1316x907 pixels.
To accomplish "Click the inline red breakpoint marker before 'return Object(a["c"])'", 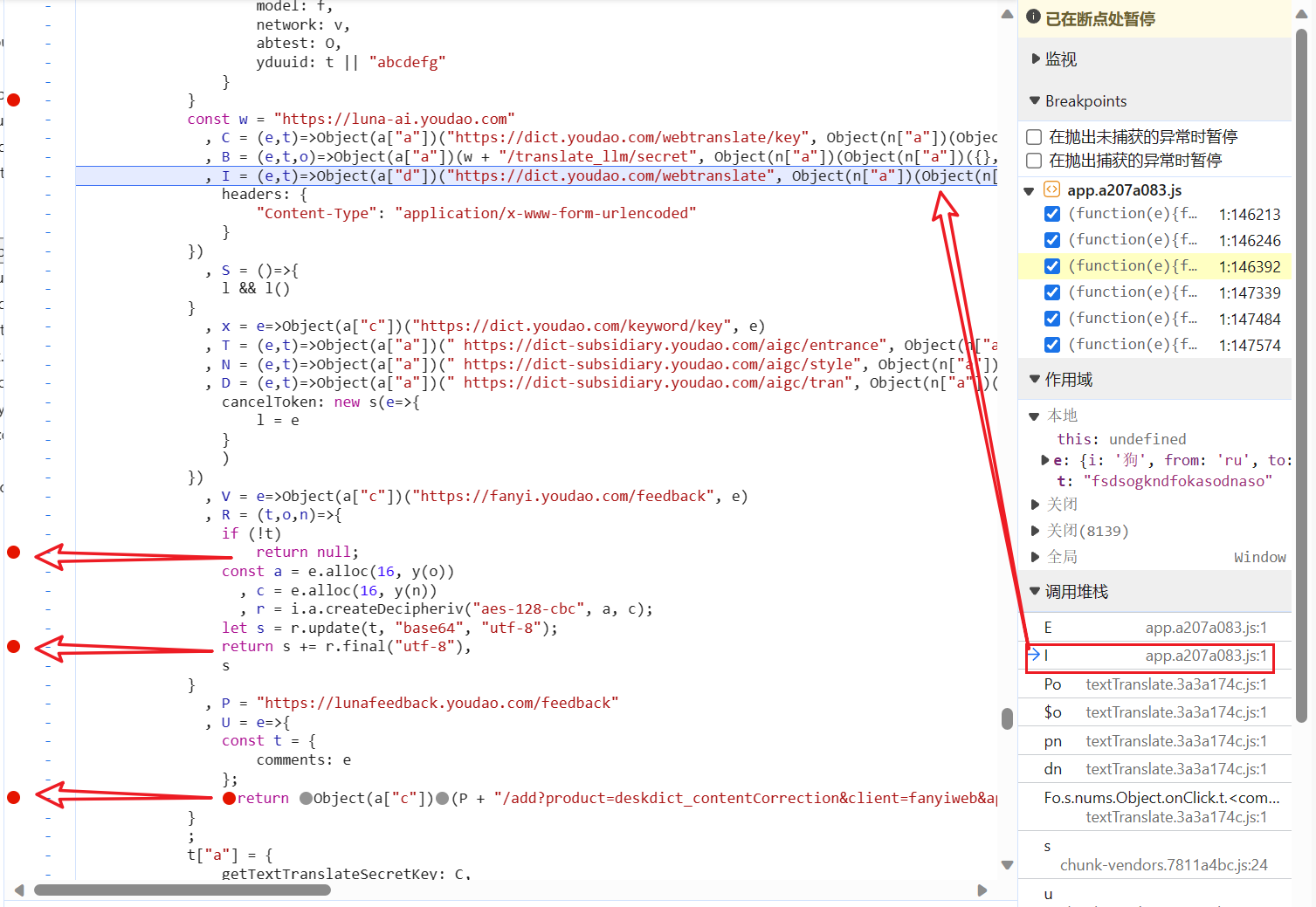I will [229, 798].
